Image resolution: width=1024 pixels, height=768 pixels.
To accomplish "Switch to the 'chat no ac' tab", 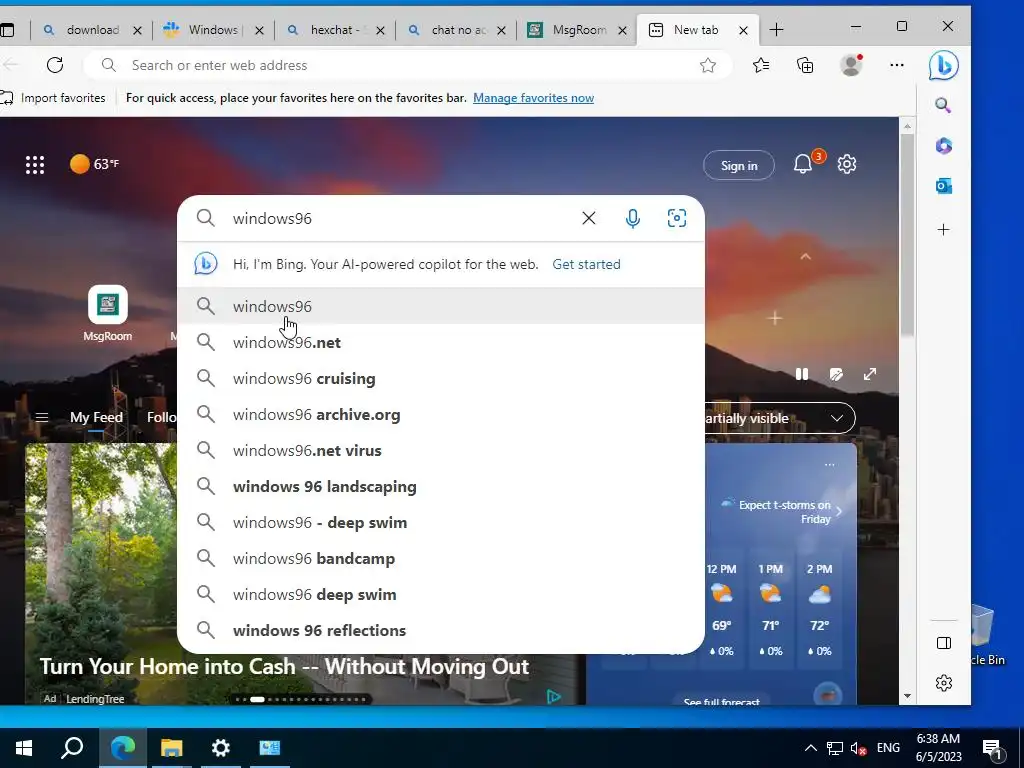I will (455, 30).
